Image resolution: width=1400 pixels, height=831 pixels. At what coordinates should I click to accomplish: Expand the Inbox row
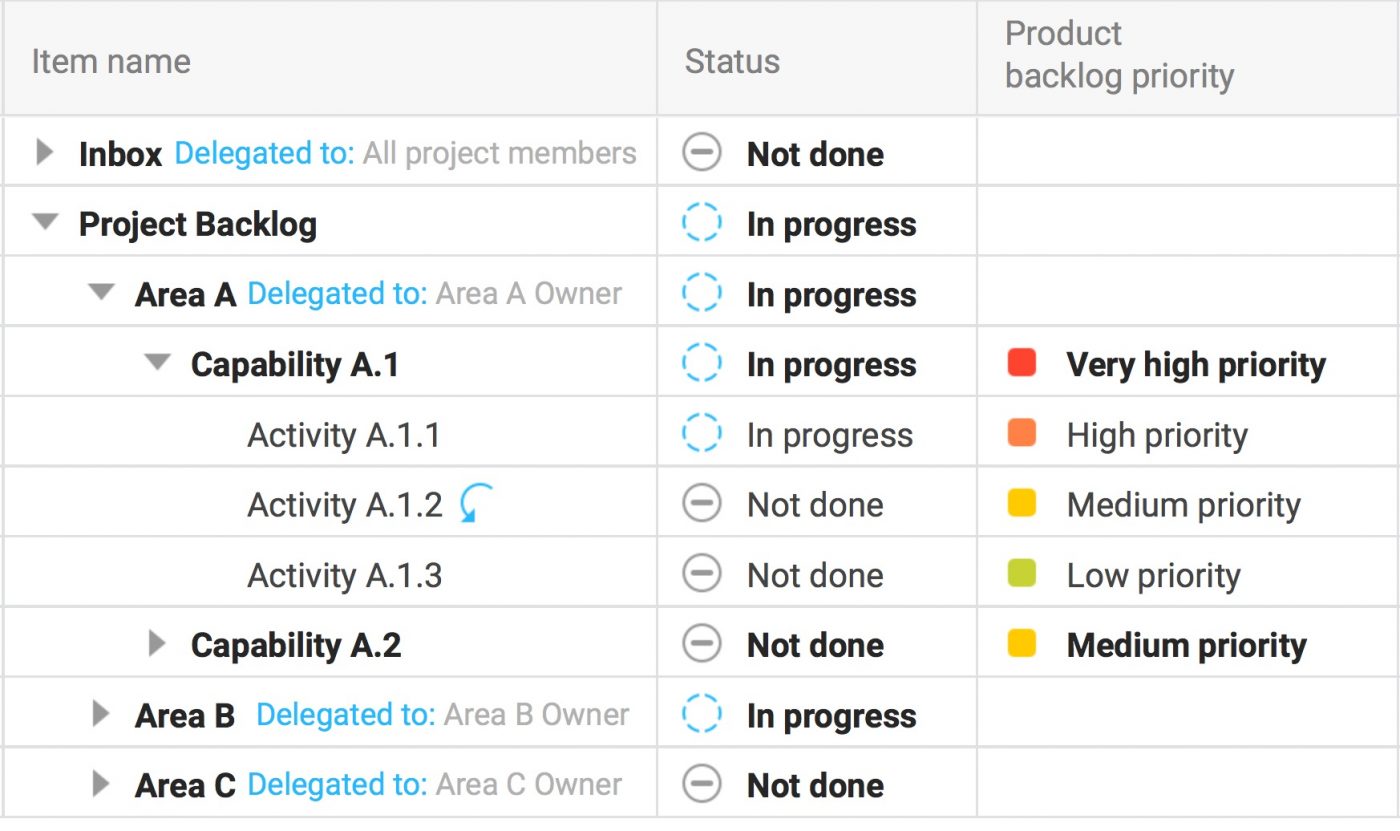pyautogui.click(x=44, y=153)
